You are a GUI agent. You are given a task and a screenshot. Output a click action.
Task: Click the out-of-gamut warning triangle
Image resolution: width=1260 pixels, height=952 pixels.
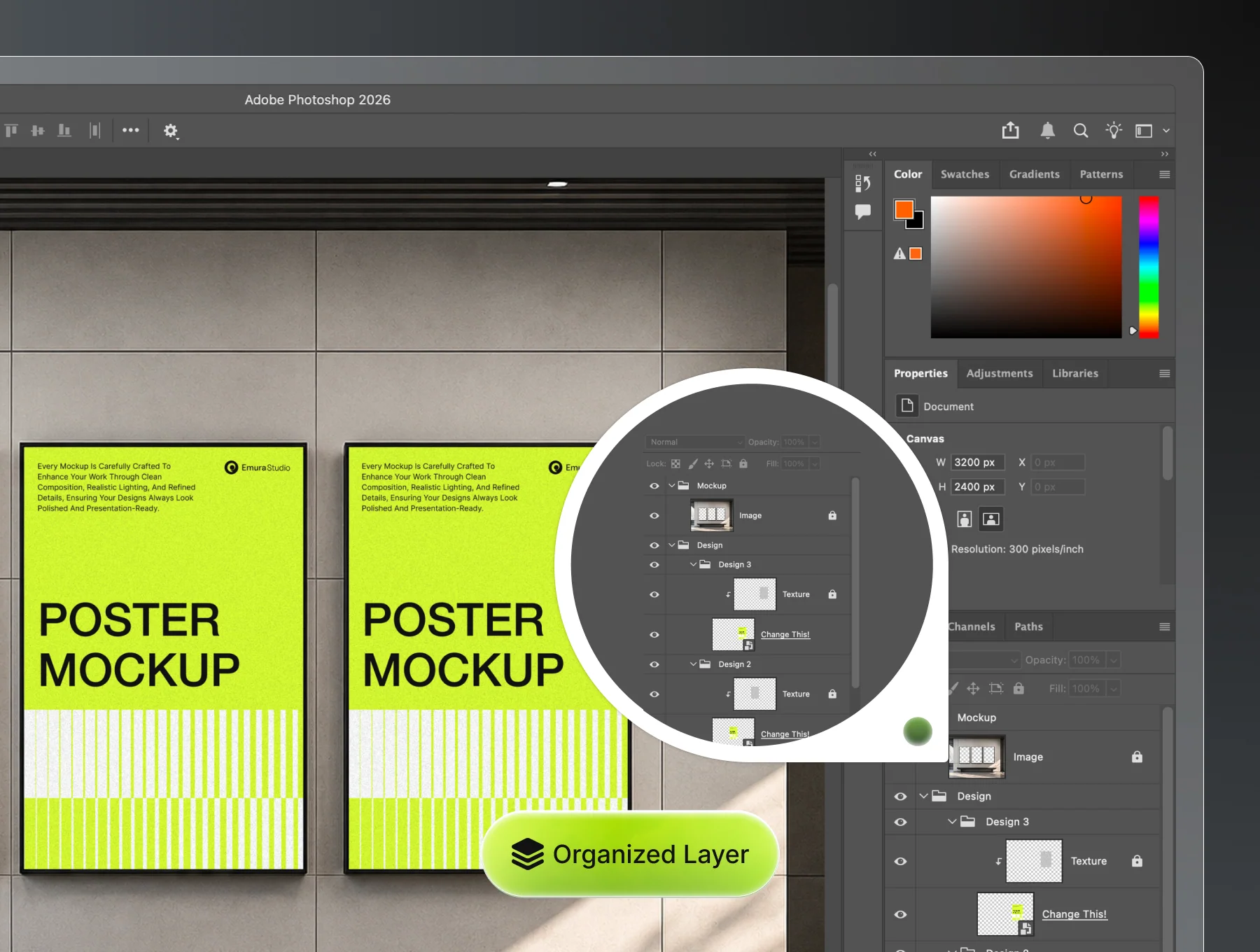tap(899, 254)
